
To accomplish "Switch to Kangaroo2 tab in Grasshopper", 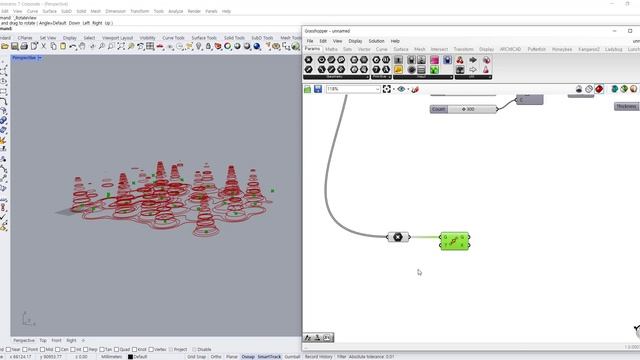I will tap(588, 49).
